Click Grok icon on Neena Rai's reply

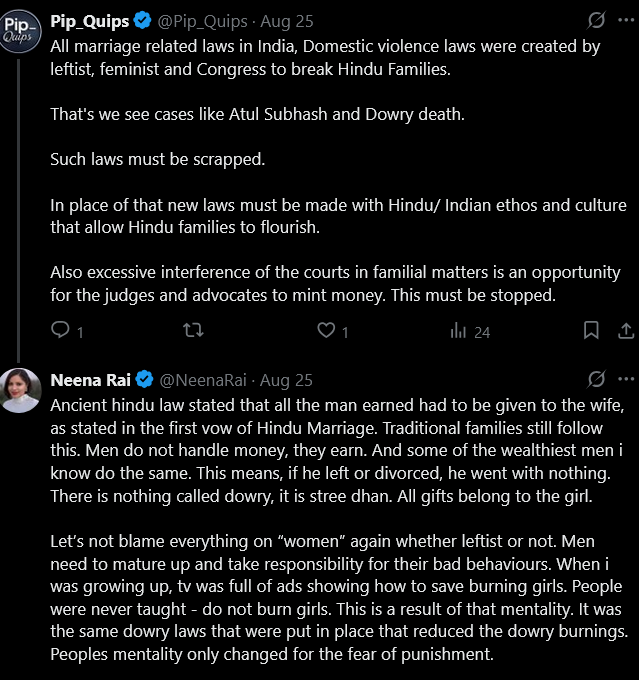[597, 380]
